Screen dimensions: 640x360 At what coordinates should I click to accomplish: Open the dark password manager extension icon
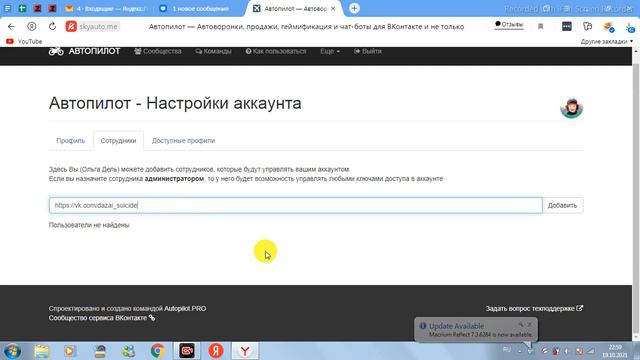(x=567, y=27)
